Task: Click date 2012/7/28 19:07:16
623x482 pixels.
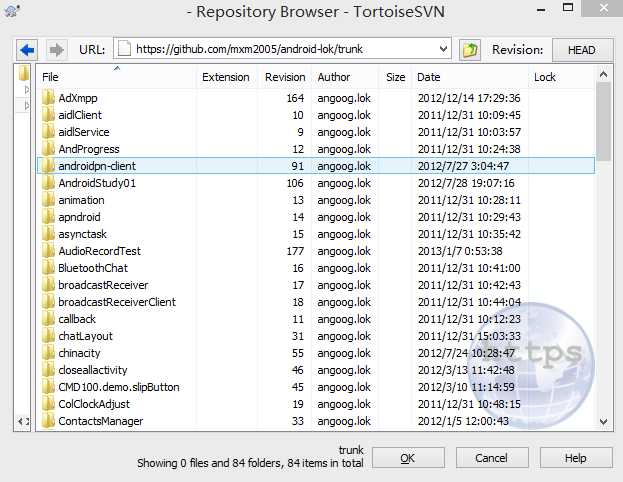Action: (466, 183)
